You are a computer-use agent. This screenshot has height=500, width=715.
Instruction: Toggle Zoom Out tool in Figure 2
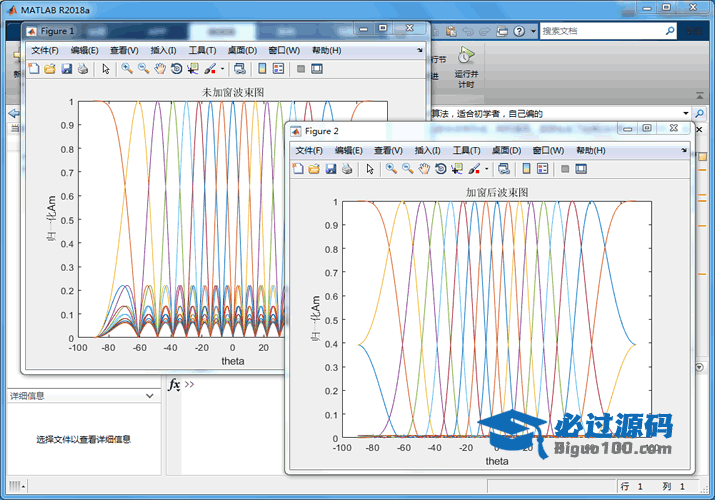point(408,169)
